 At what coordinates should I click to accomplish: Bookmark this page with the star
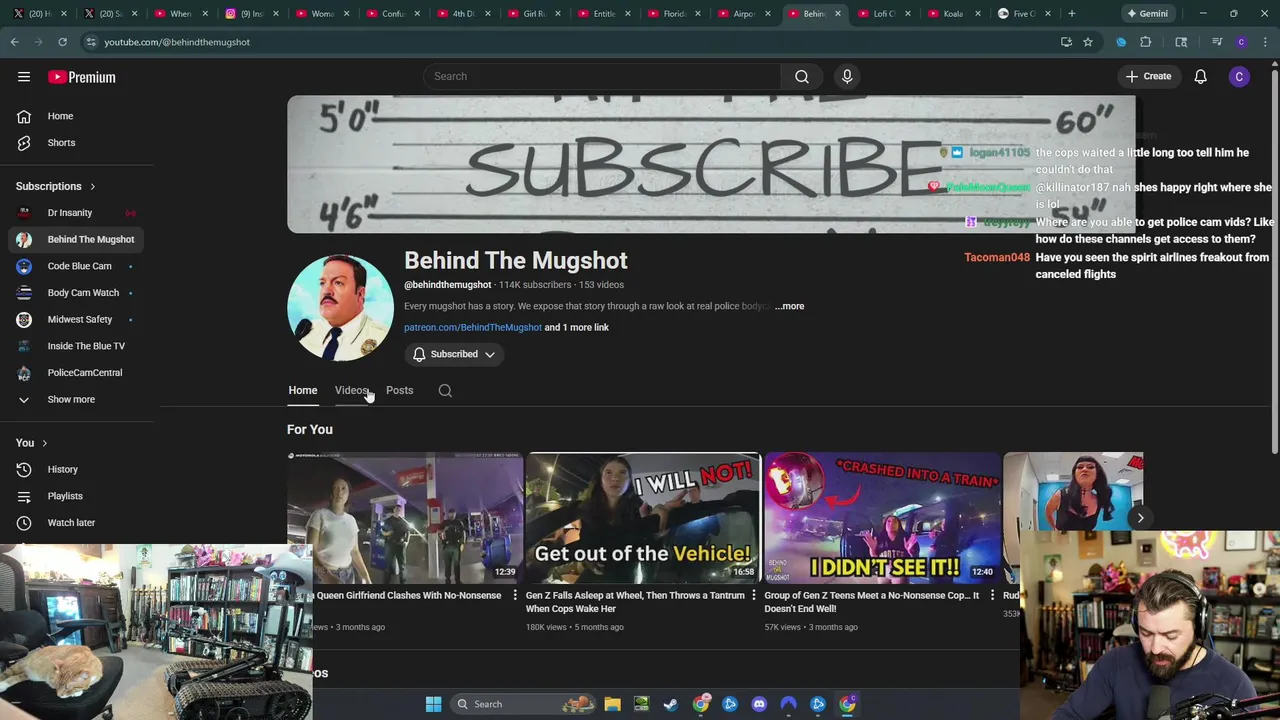coord(1088,42)
